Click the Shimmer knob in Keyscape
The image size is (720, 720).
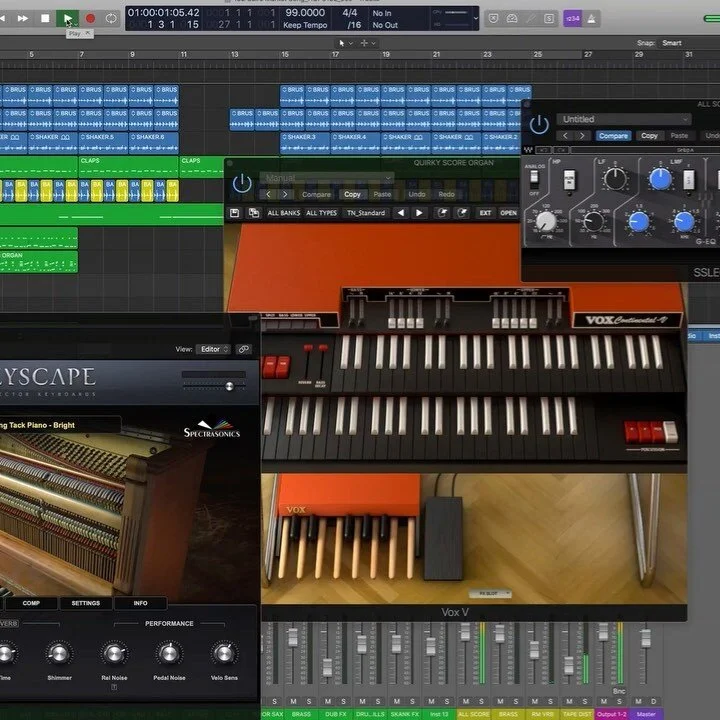tap(59, 652)
